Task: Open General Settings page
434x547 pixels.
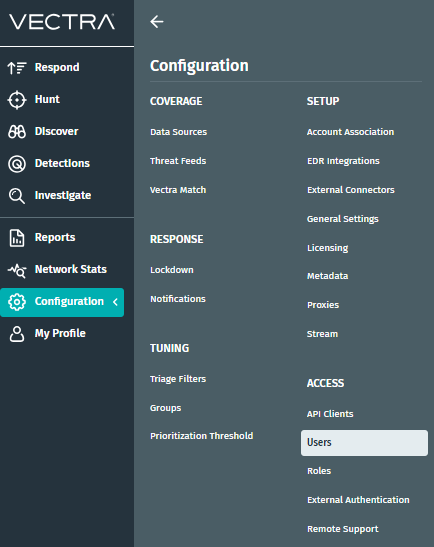Action: click(343, 219)
